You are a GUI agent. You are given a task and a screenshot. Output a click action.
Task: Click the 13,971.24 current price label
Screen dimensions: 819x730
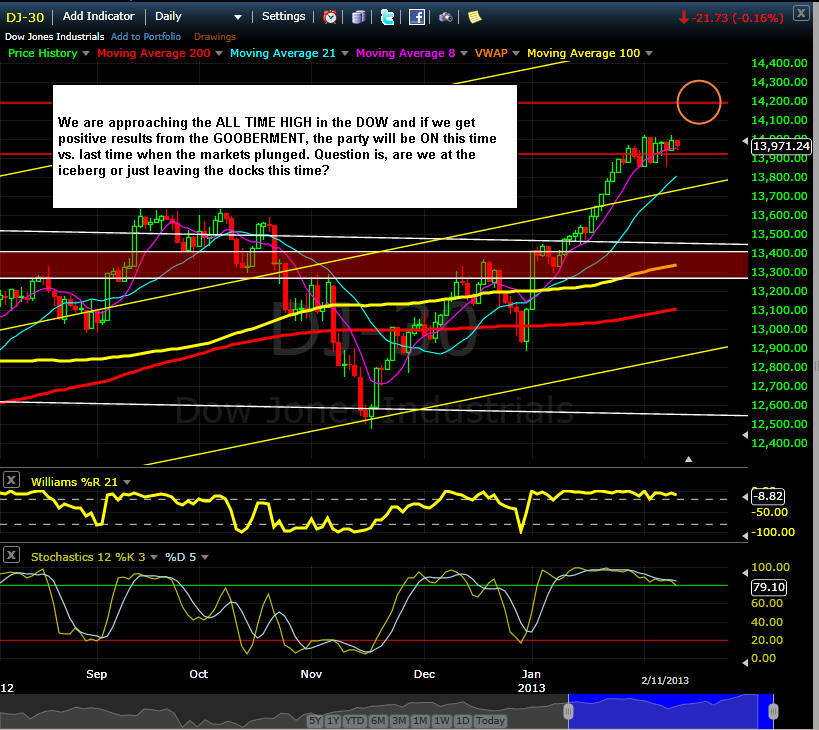pos(781,146)
